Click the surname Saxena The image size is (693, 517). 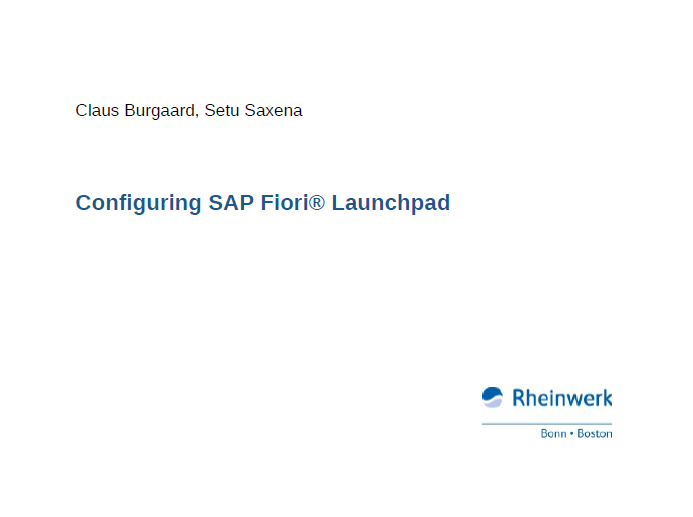tap(274, 110)
